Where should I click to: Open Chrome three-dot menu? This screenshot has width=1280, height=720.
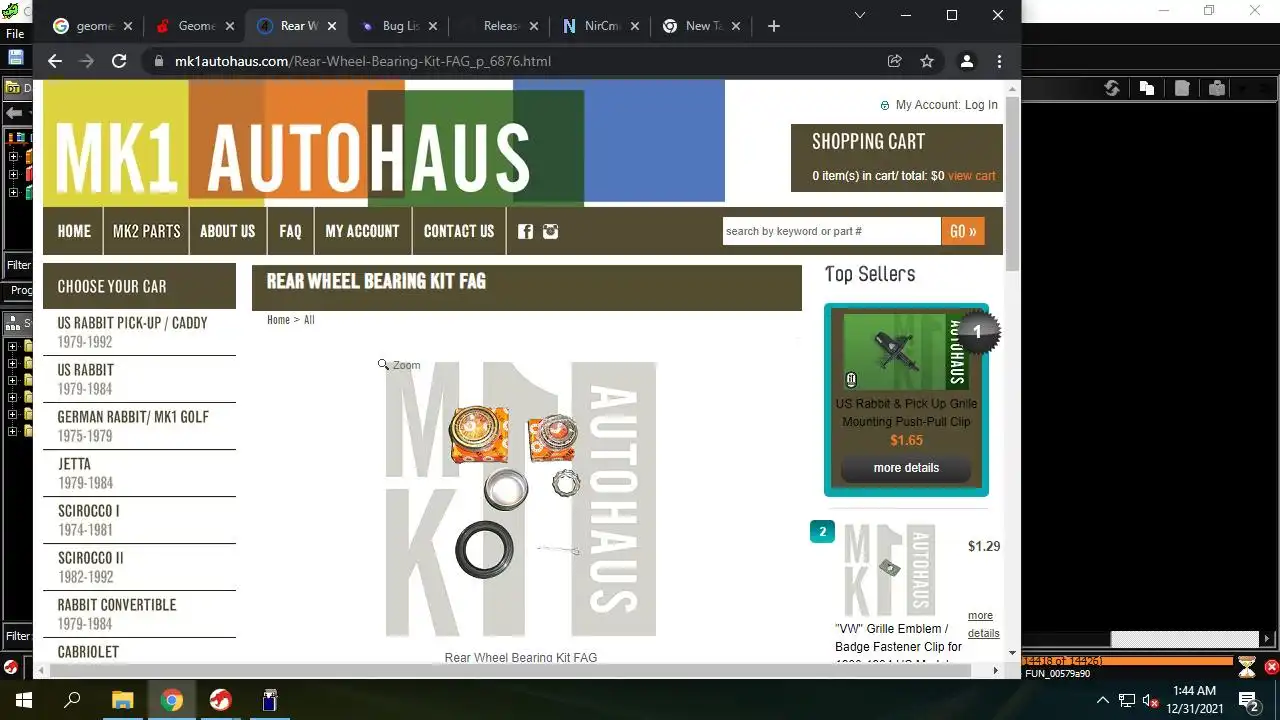(x=999, y=61)
